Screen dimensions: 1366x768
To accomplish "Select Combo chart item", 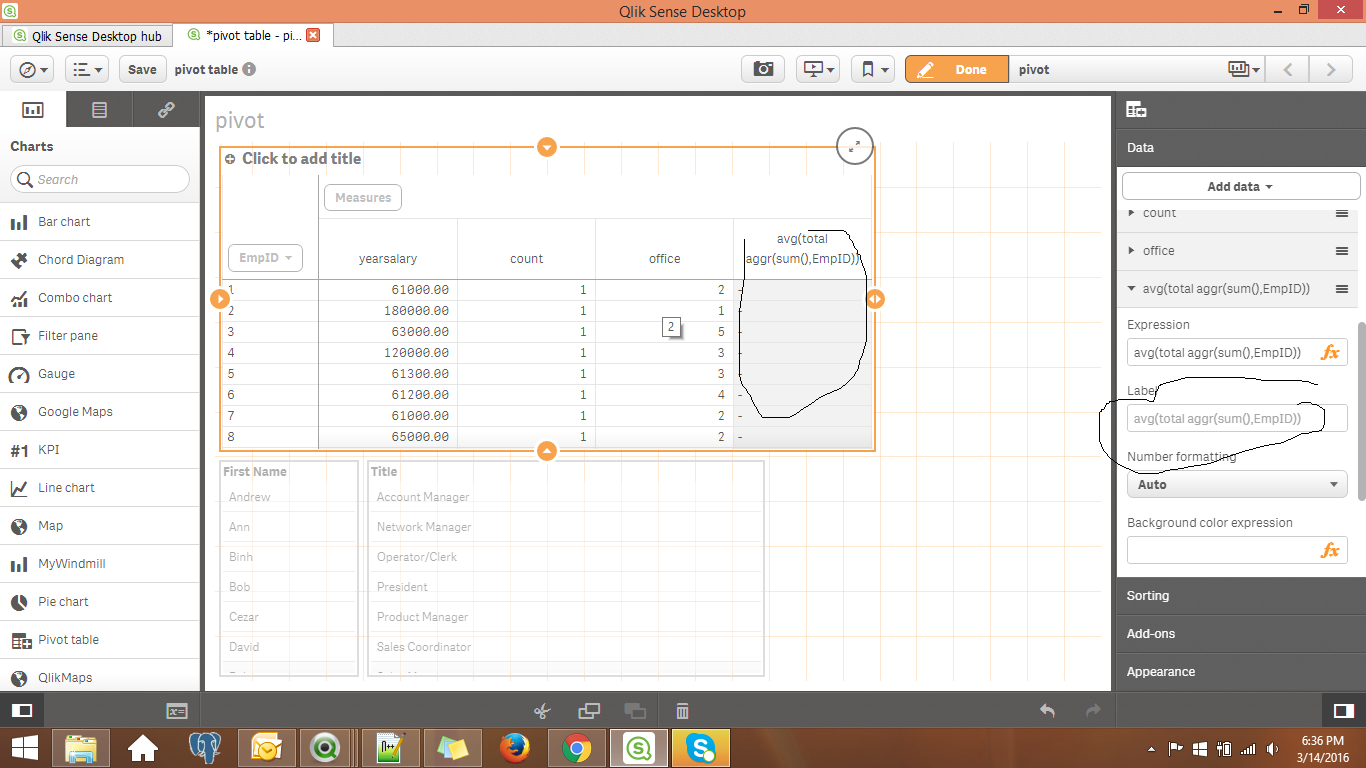I will pos(100,297).
